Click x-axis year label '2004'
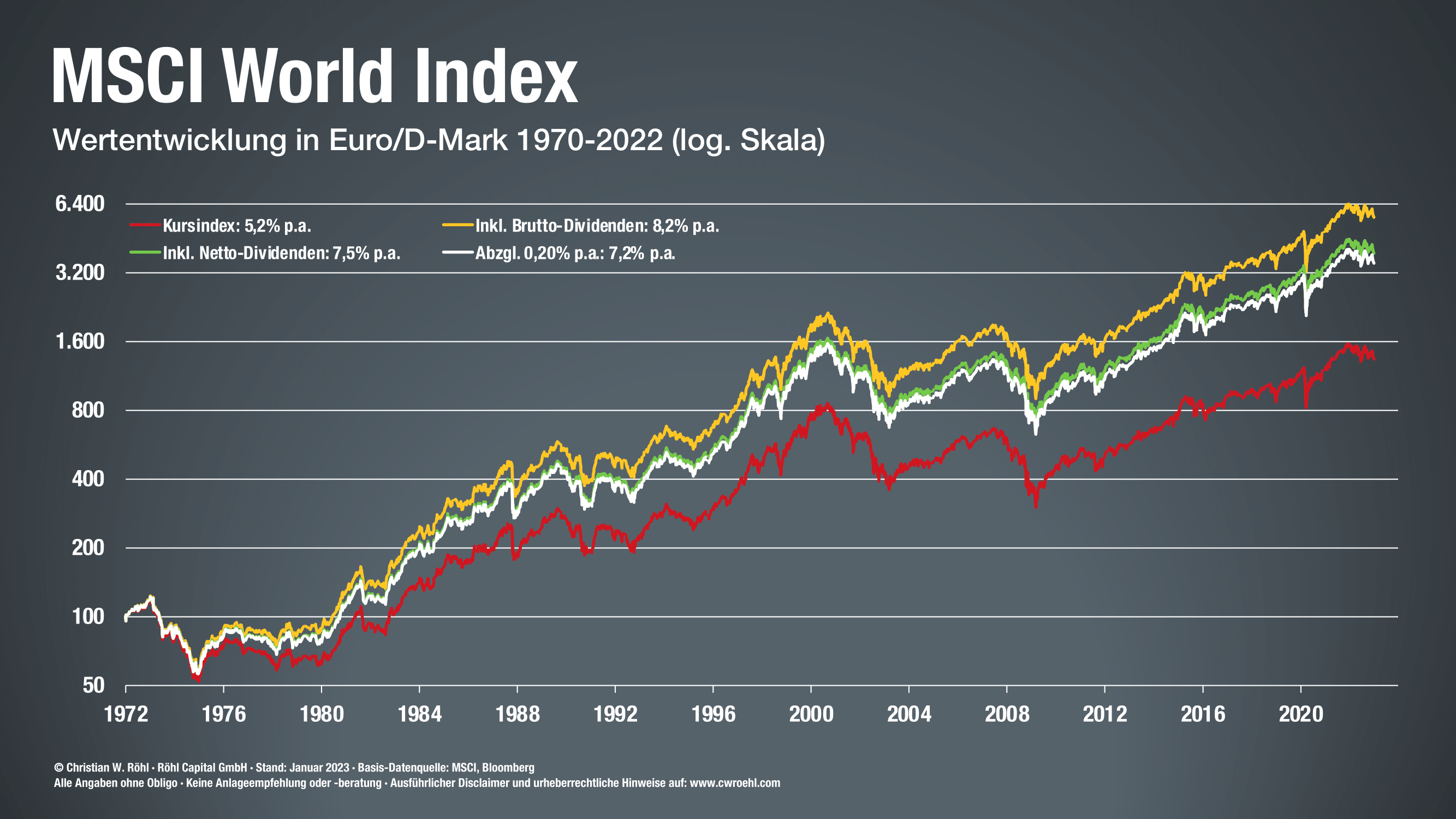1456x819 pixels. (x=909, y=714)
